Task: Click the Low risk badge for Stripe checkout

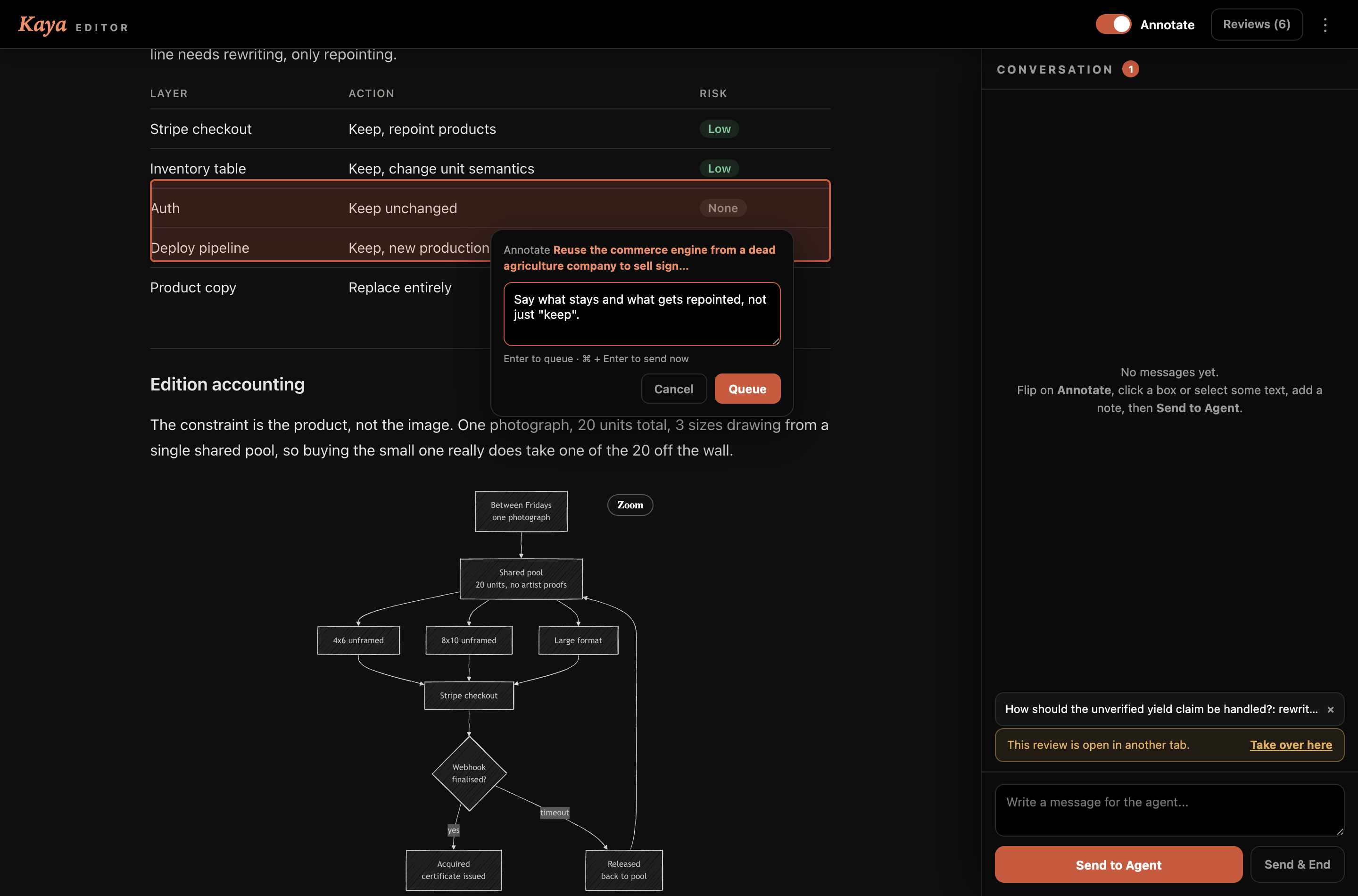Action: (x=719, y=129)
